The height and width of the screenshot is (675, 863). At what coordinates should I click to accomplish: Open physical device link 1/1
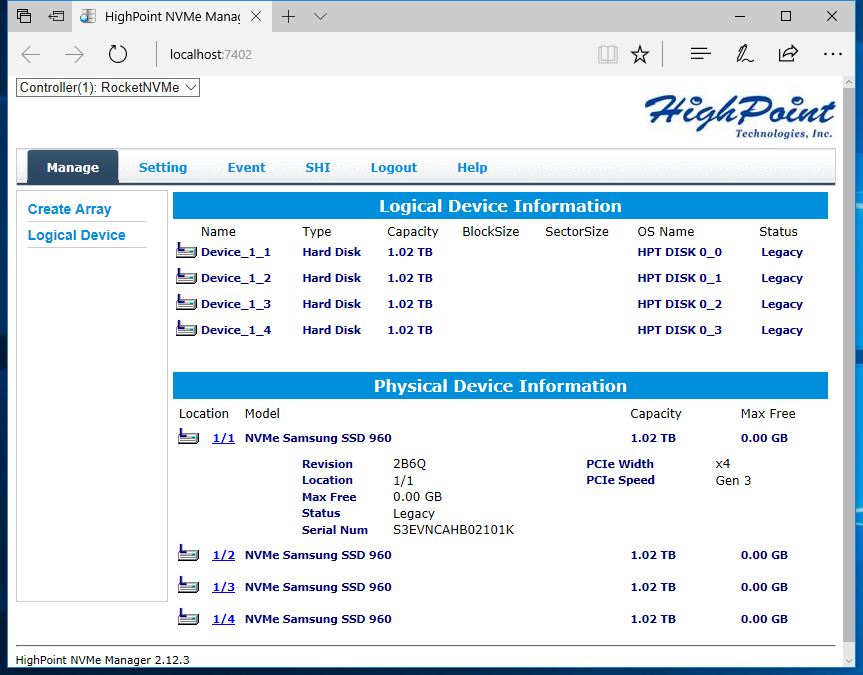tap(223, 438)
